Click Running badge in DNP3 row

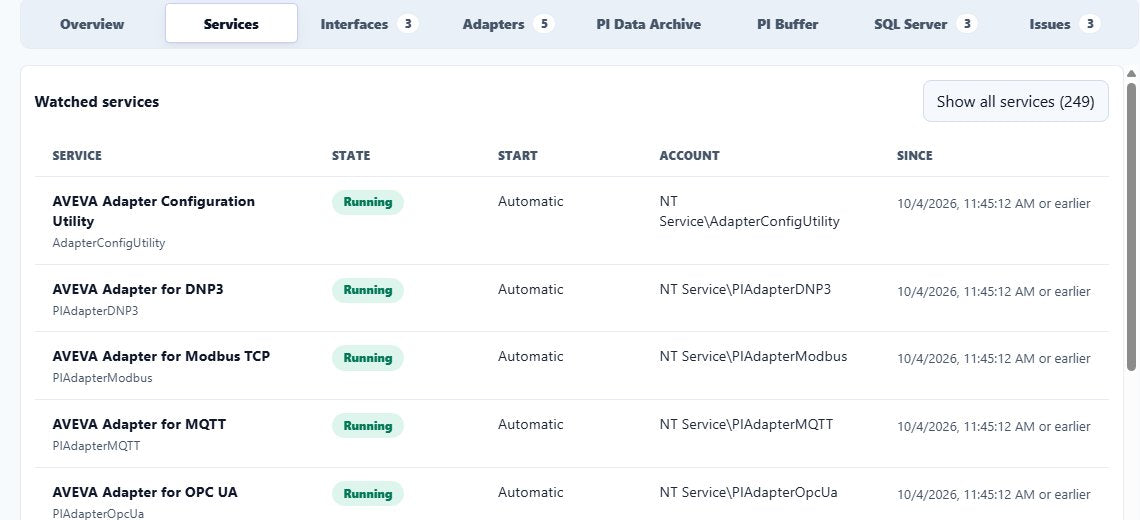(x=368, y=290)
